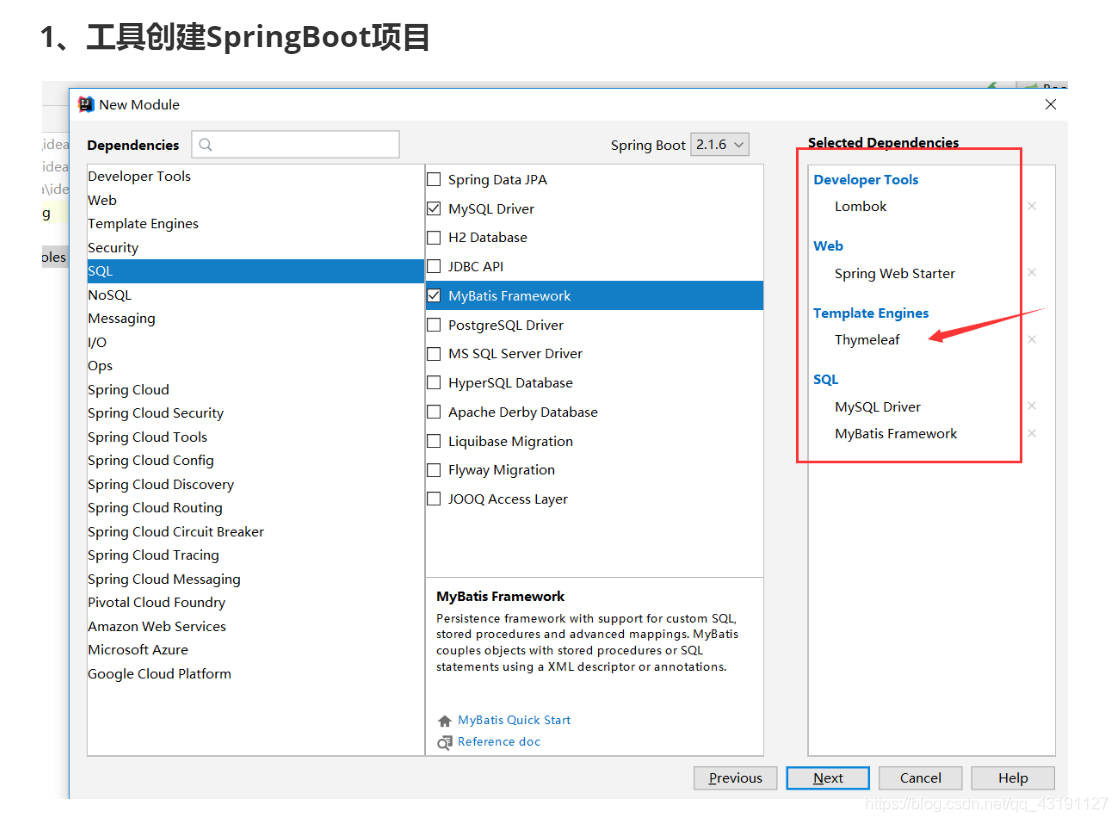
Task: Click the Next button
Action: click(x=828, y=778)
